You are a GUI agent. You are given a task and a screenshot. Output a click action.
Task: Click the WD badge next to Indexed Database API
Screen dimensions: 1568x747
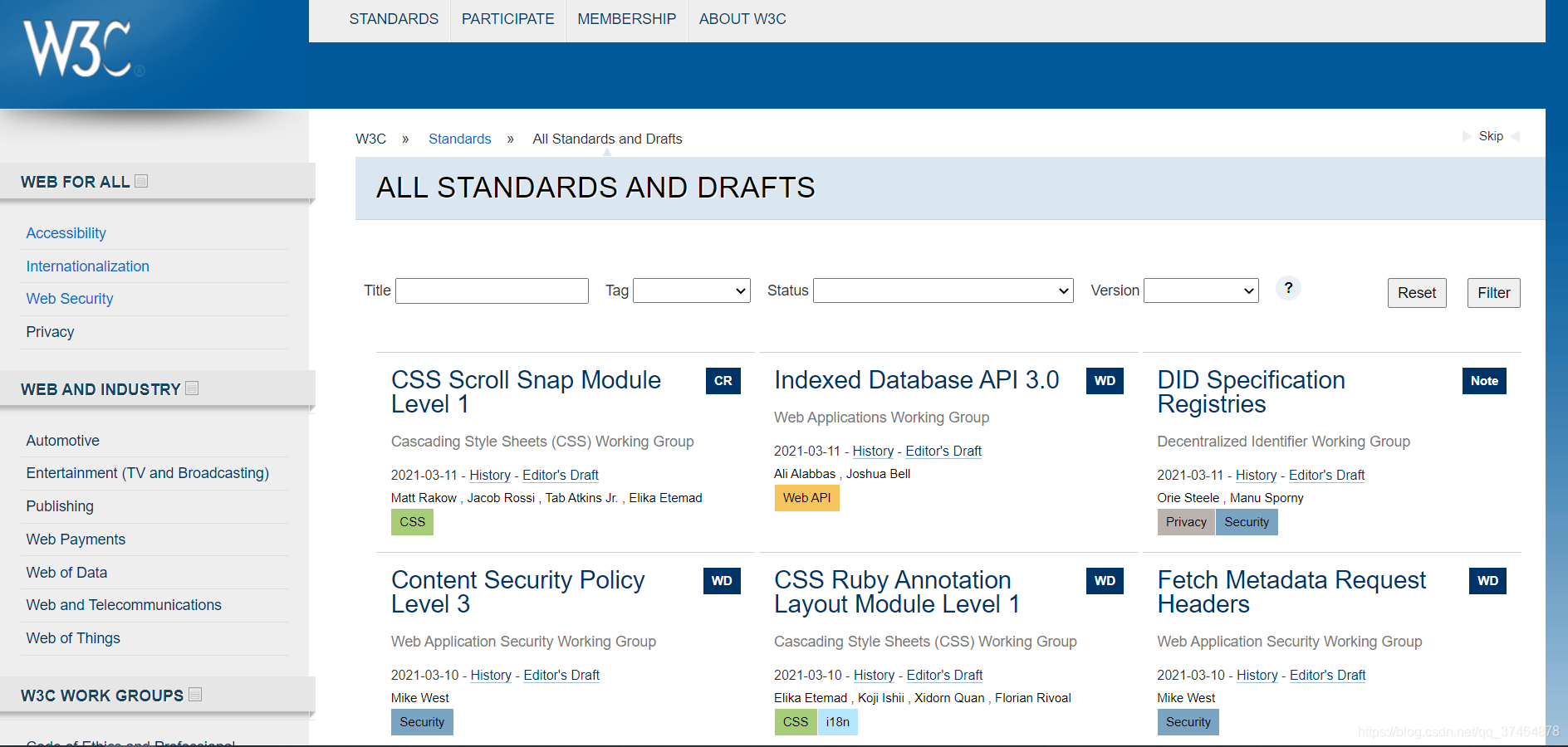(x=1105, y=381)
